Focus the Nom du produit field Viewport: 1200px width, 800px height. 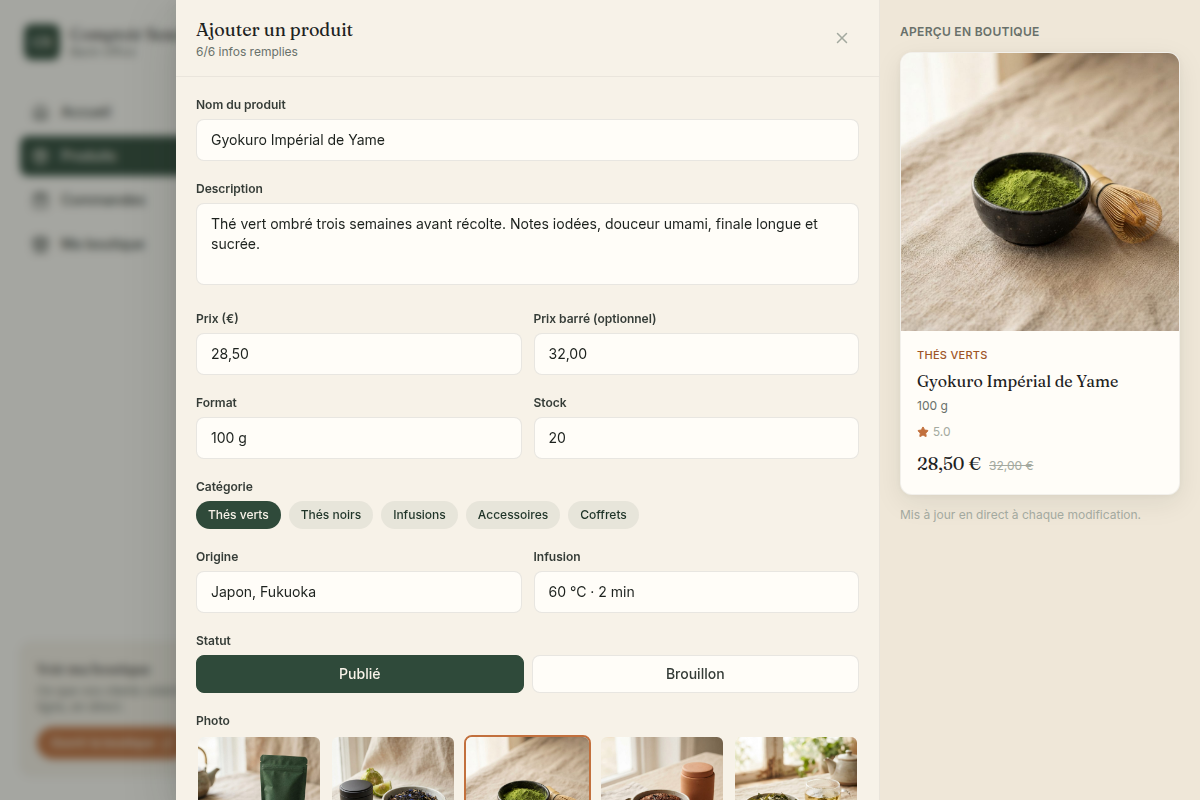pyautogui.click(x=527, y=140)
